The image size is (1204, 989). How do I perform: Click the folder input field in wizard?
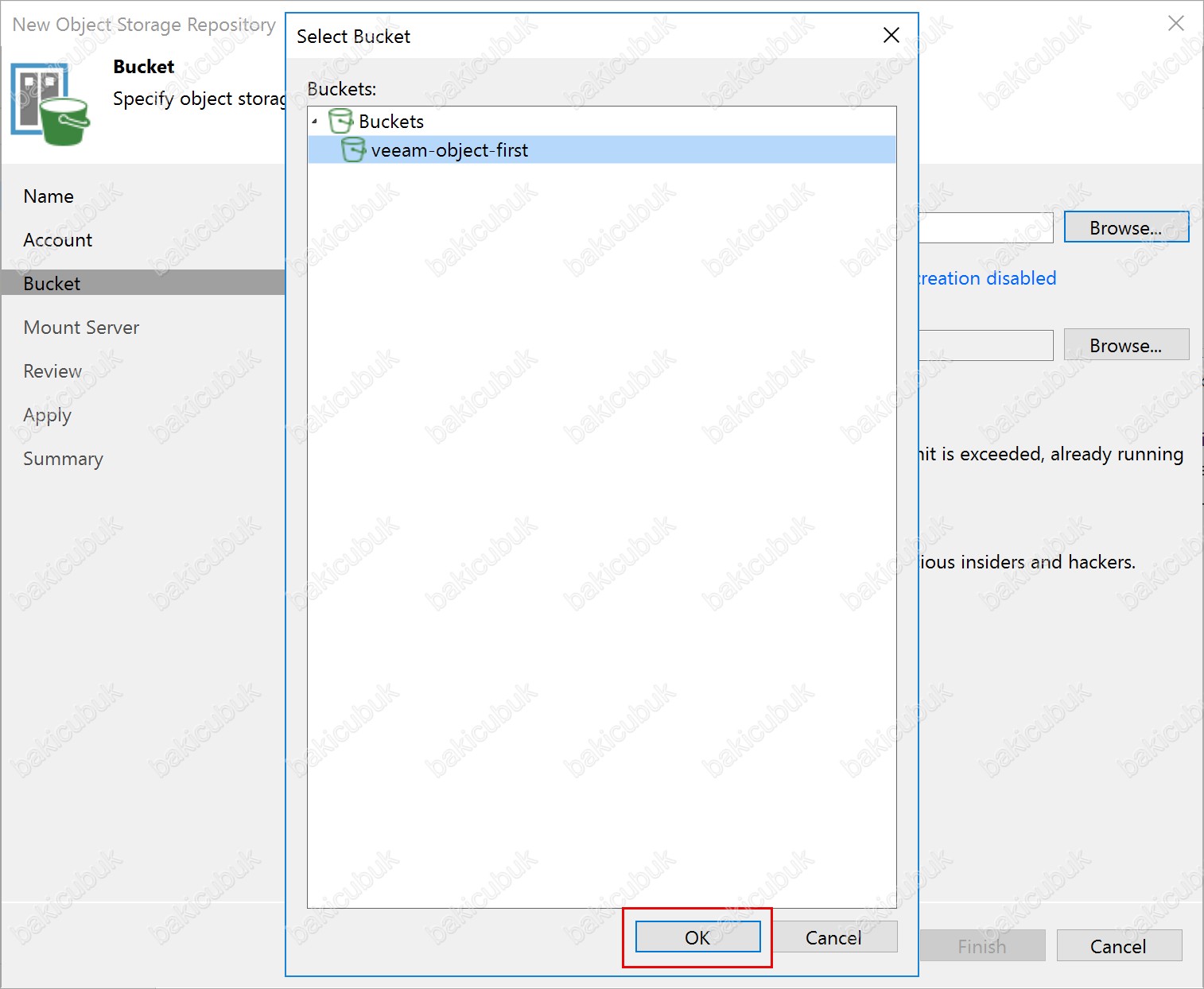point(986,345)
